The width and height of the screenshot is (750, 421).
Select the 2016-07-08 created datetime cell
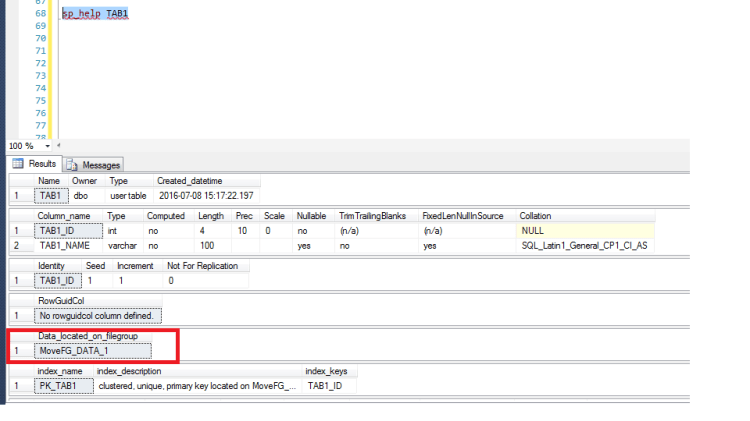click(x=207, y=196)
